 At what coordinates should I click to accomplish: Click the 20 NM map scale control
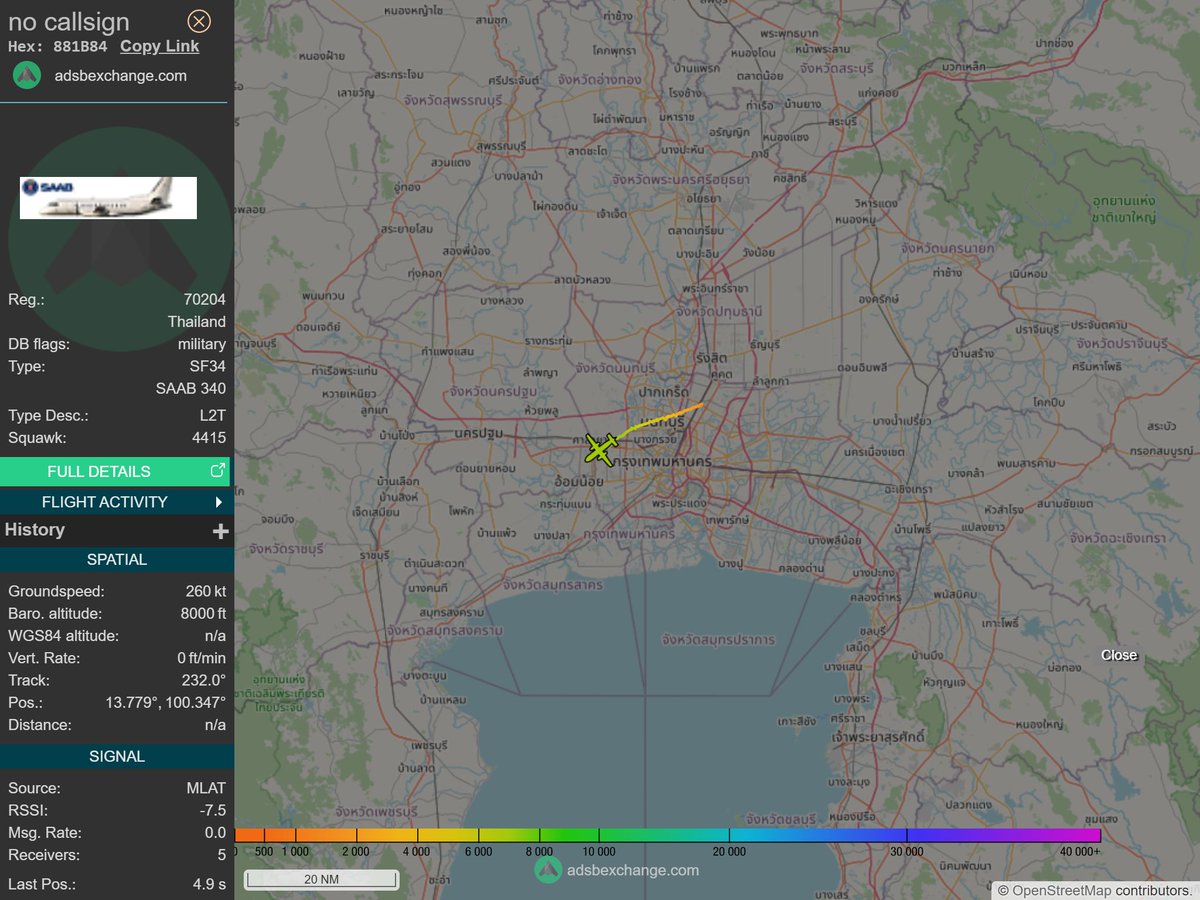(320, 879)
